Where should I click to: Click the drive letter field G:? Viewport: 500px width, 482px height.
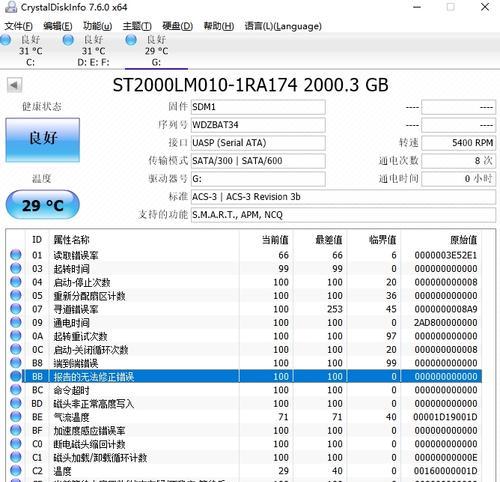click(258, 179)
